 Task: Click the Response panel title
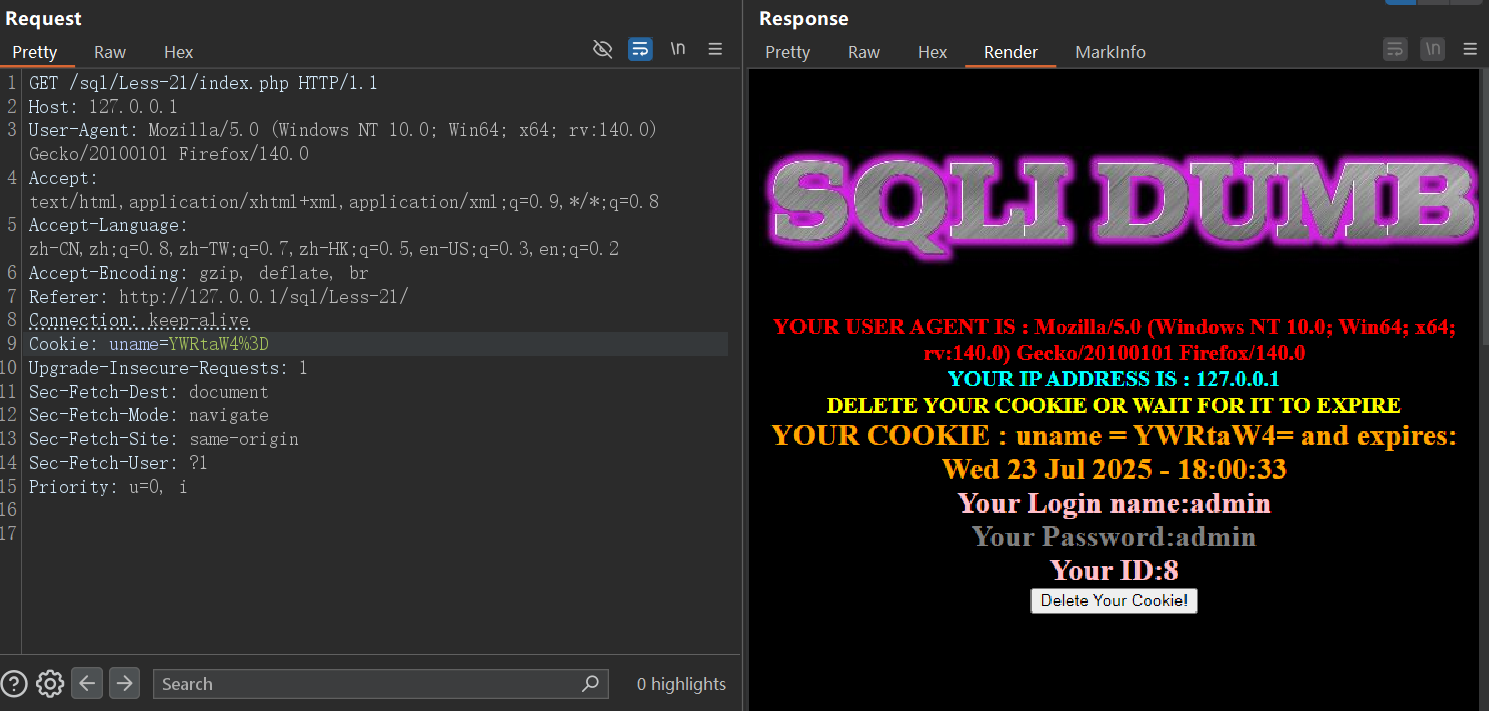point(803,18)
